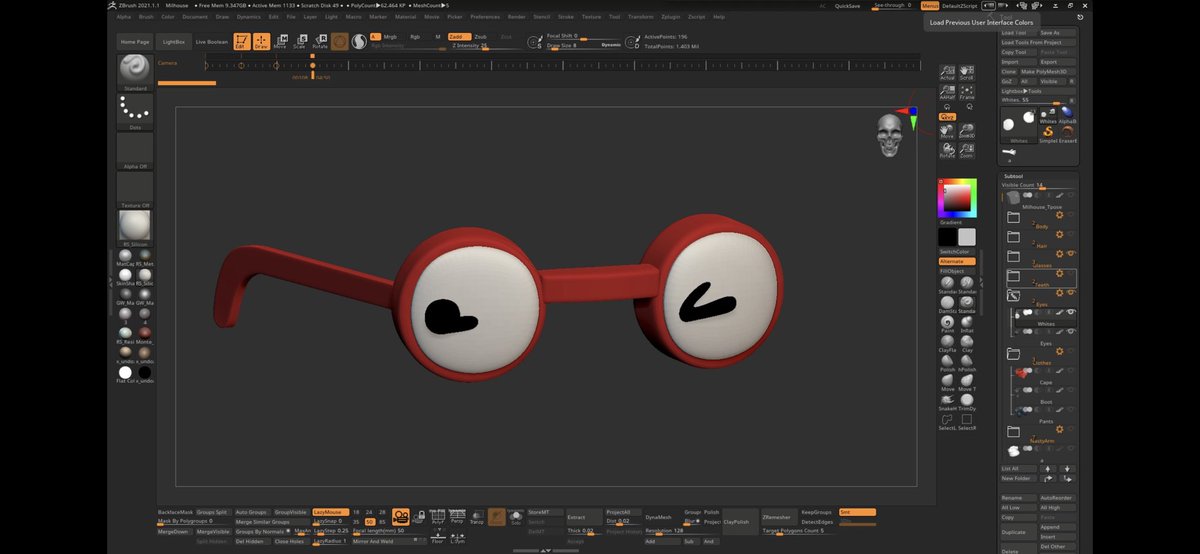The height and width of the screenshot is (554, 1200).
Task: Open the Brush menu
Action: click(146, 17)
